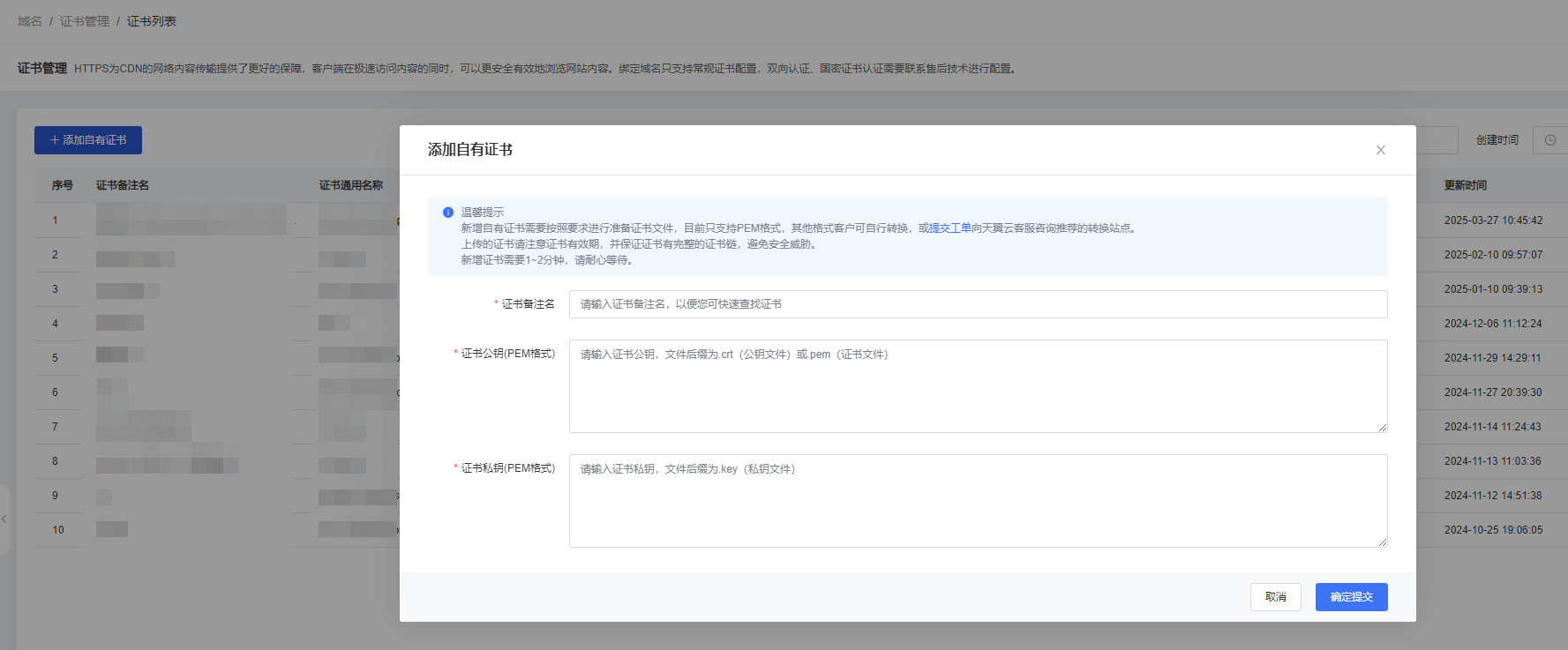This screenshot has width=1568, height=650.
Task: Select timestamp 2025-01-10 09:39:13
Action: click(1494, 289)
